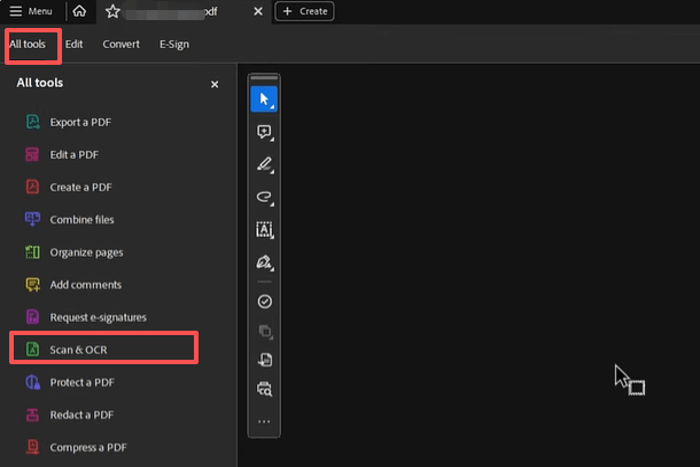The image size is (700, 467).
Task: Click the Scan & OCR icon
Action: pos(32,349)
